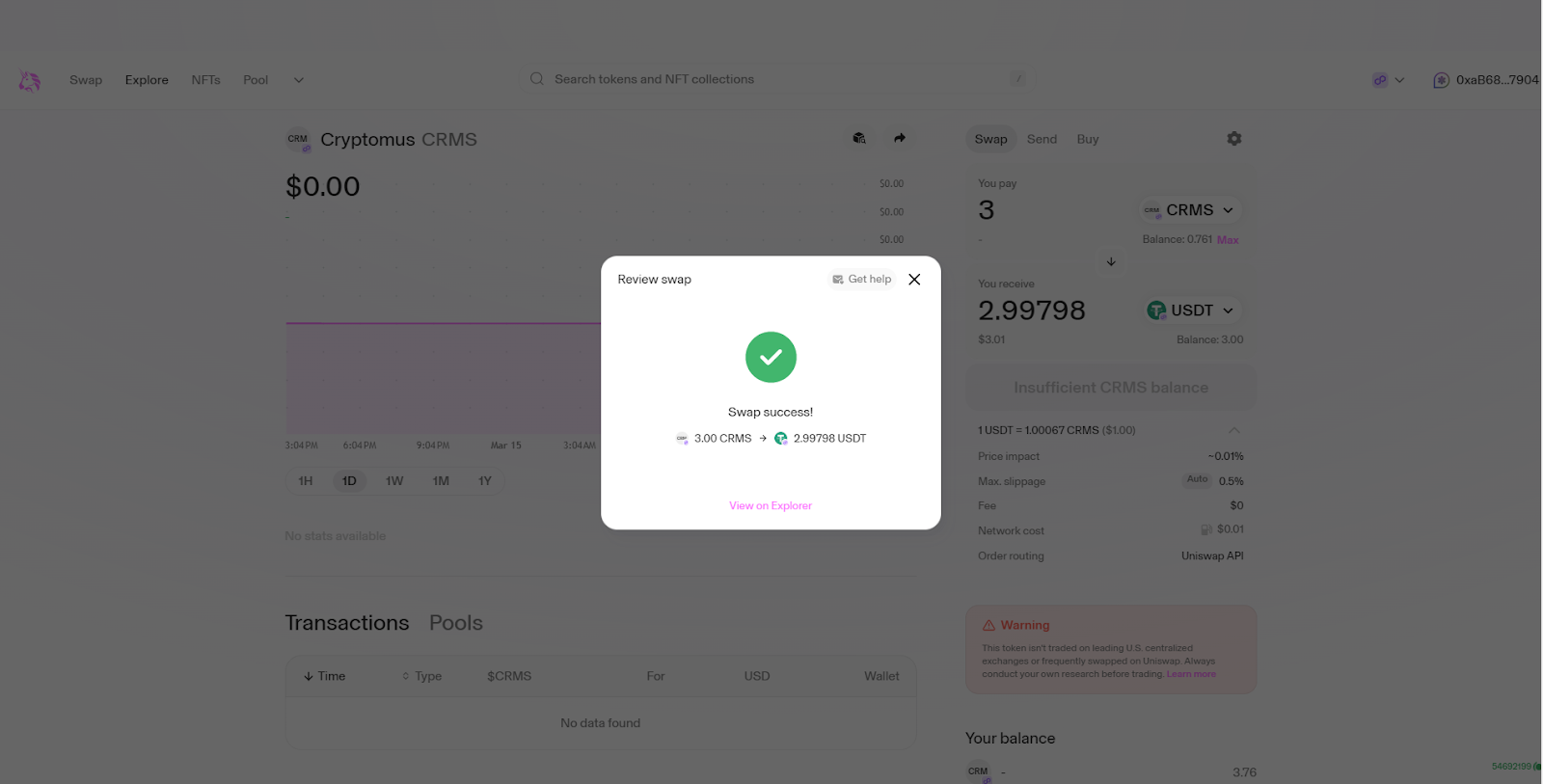The width and height of the screenshot is (1543, 784).
Task: Open the connected wallet address 0xaB68...7904
Action: pyautogui.click(x=1485, y=80)
